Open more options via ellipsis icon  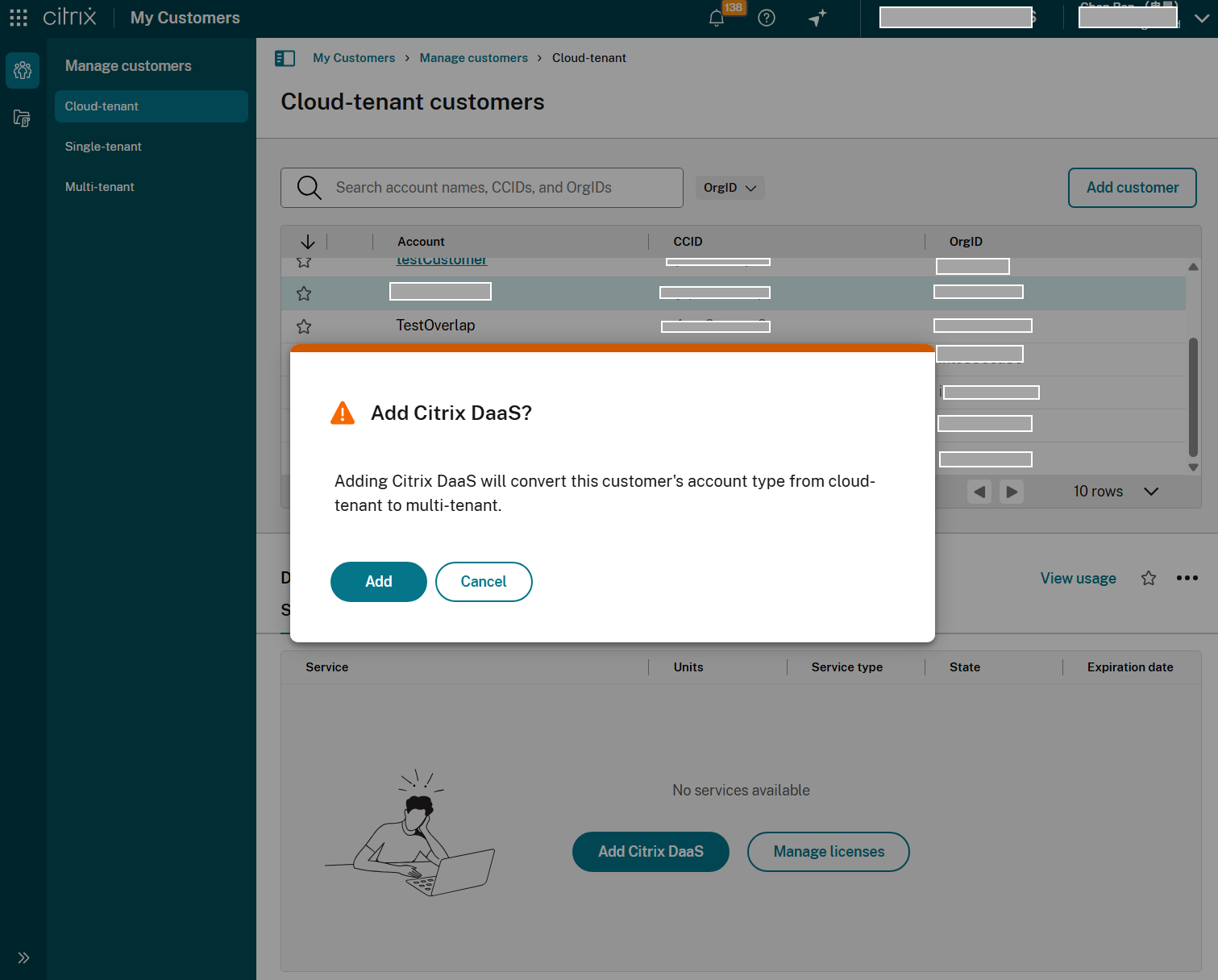click(x=1187, y=578)
